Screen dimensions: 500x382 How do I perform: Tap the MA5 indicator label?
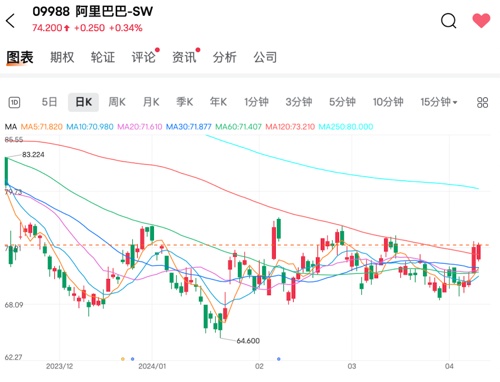pos(41,127)
